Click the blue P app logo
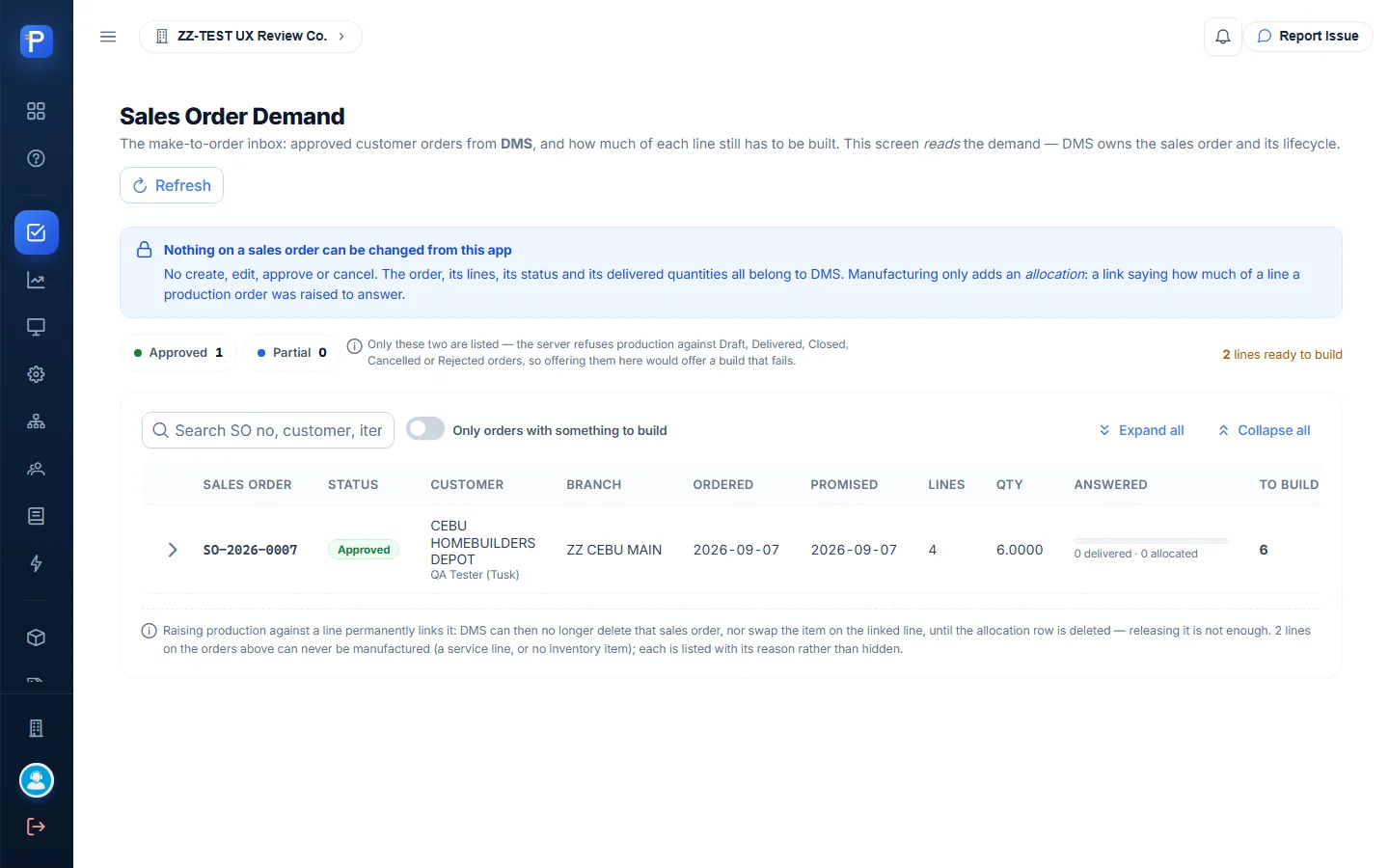This screenshot has height=868, width=1389. [37, 41]
